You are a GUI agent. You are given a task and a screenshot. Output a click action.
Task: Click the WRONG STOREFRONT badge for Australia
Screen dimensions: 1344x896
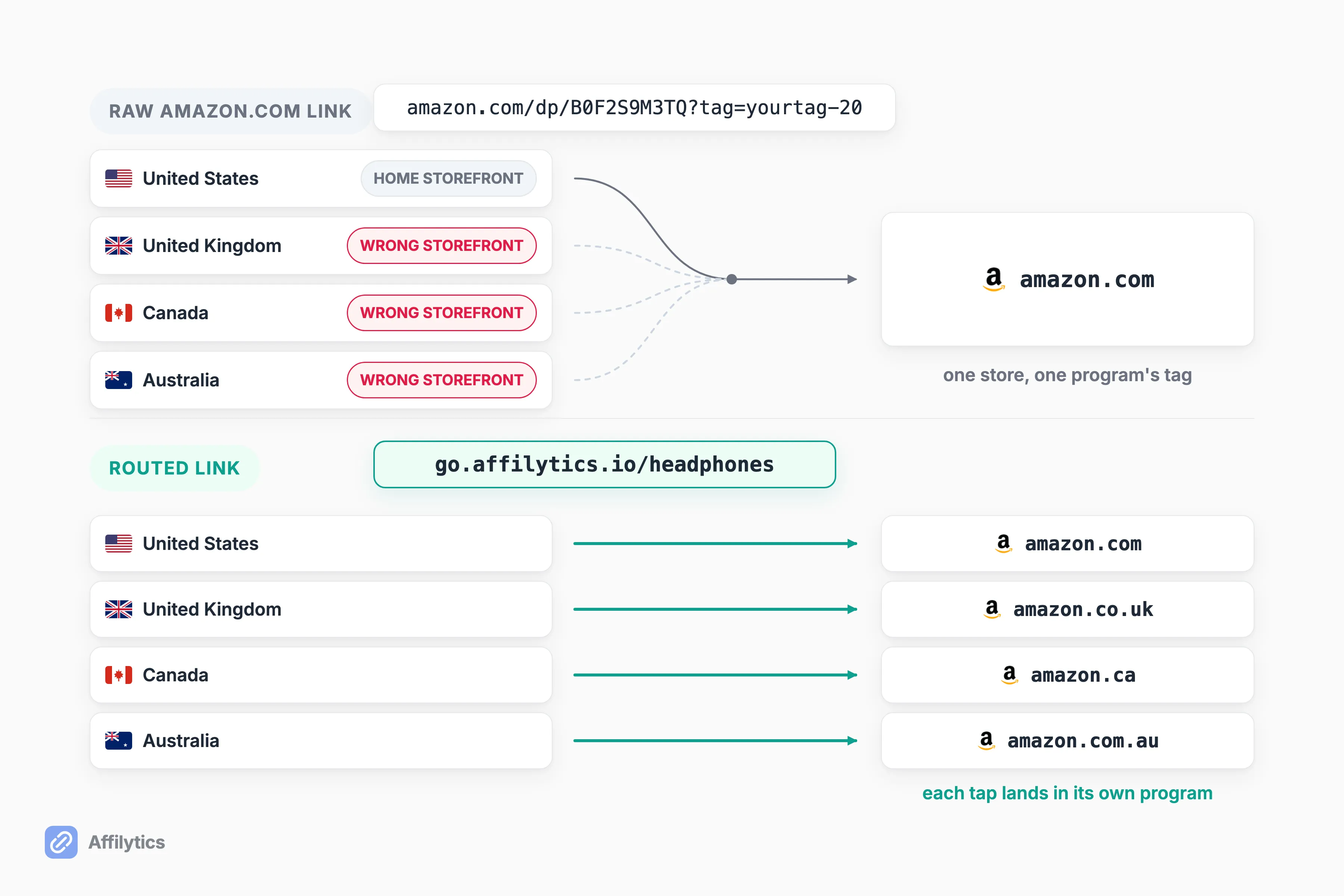click(442, 380)
